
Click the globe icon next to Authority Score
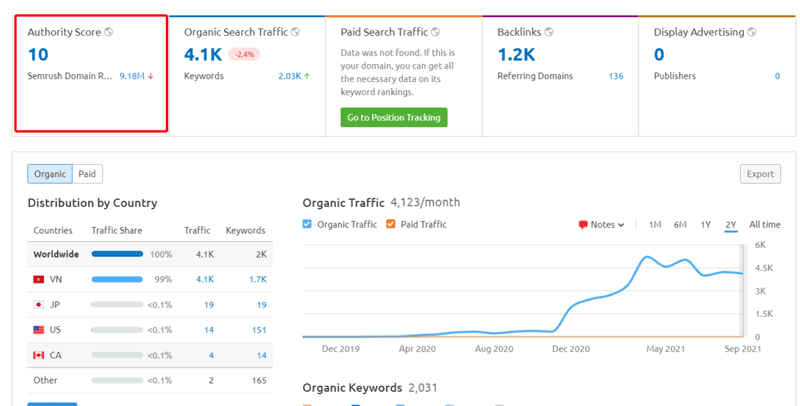point(109,32)
